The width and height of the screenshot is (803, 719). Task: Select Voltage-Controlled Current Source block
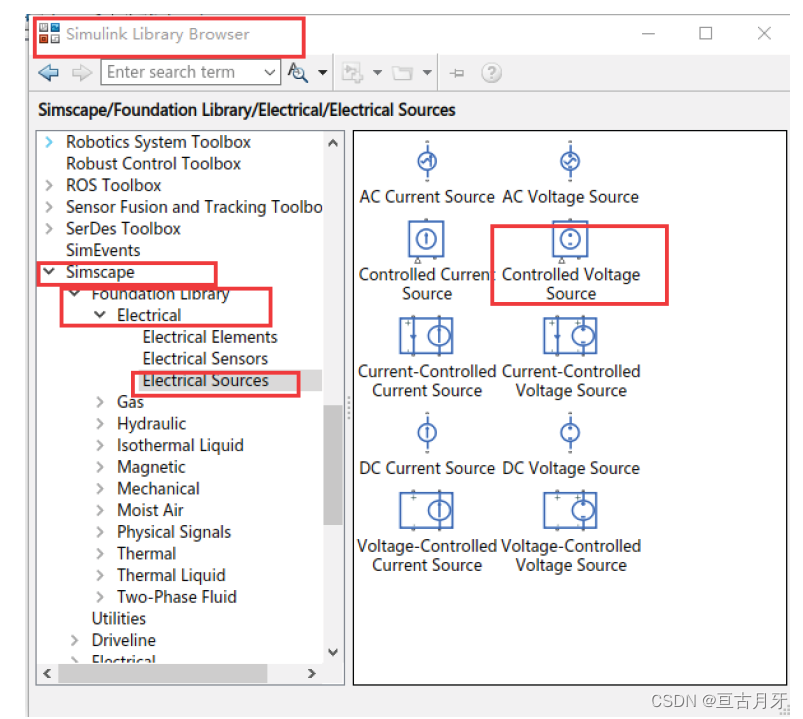[427, 533]
